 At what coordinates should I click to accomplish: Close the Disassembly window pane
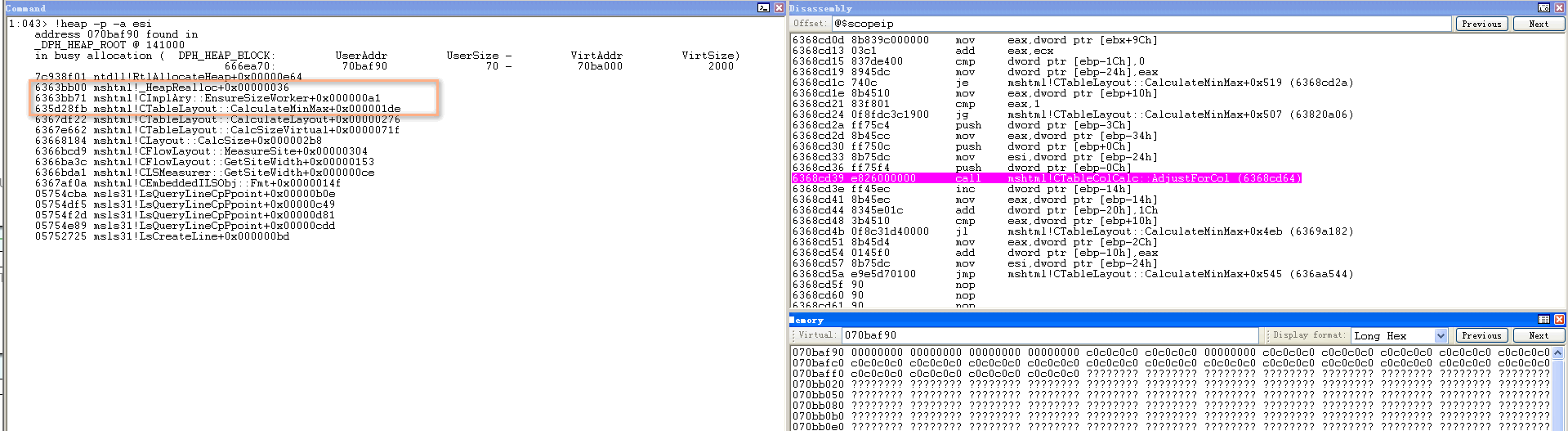[1559, 7]
